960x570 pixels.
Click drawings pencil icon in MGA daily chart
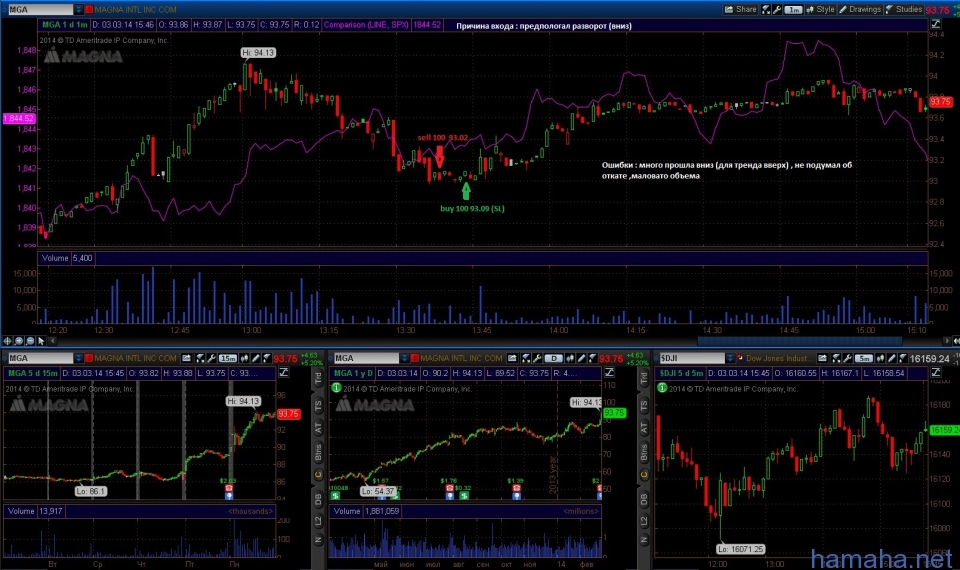[x=581, y=358]
